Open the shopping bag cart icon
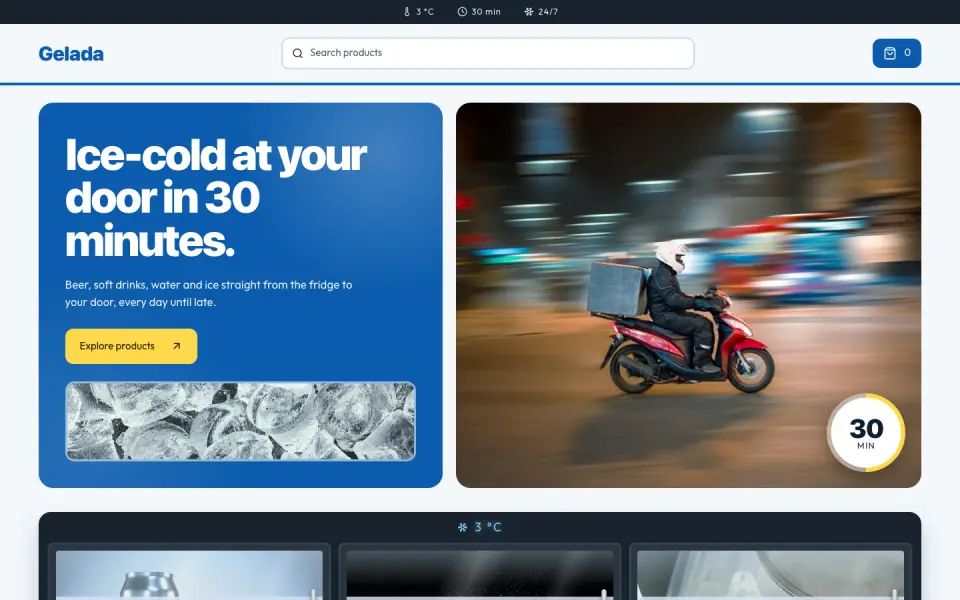This screenshot has height=600, width=960. click(890, 53)
